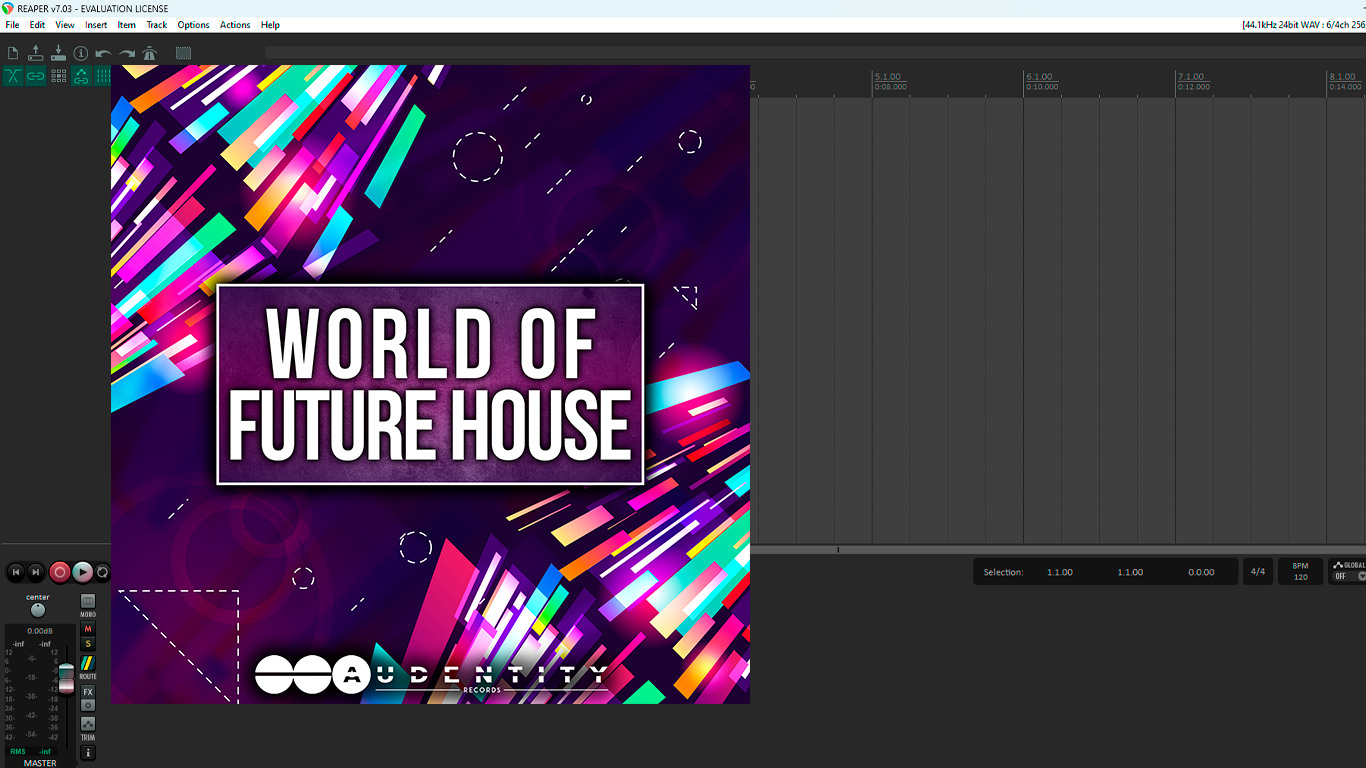This screenshot has width=1366, height=768.
Task: Toggle envelope points move with items icon
Action: pyautogui.click(x=81, y=76)
